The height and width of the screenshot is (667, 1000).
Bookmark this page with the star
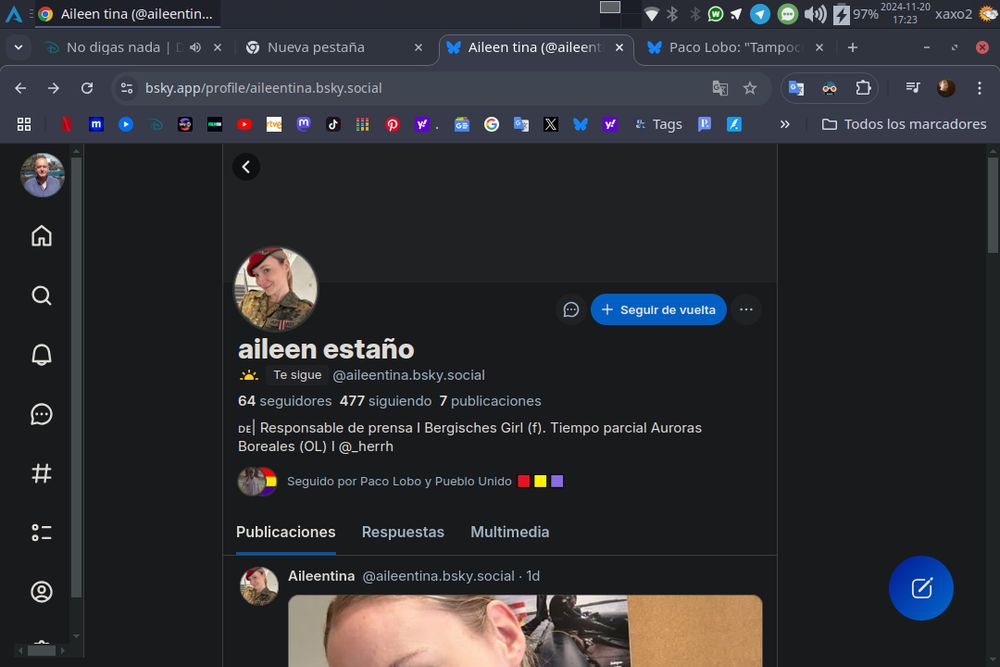coord(750,88)
